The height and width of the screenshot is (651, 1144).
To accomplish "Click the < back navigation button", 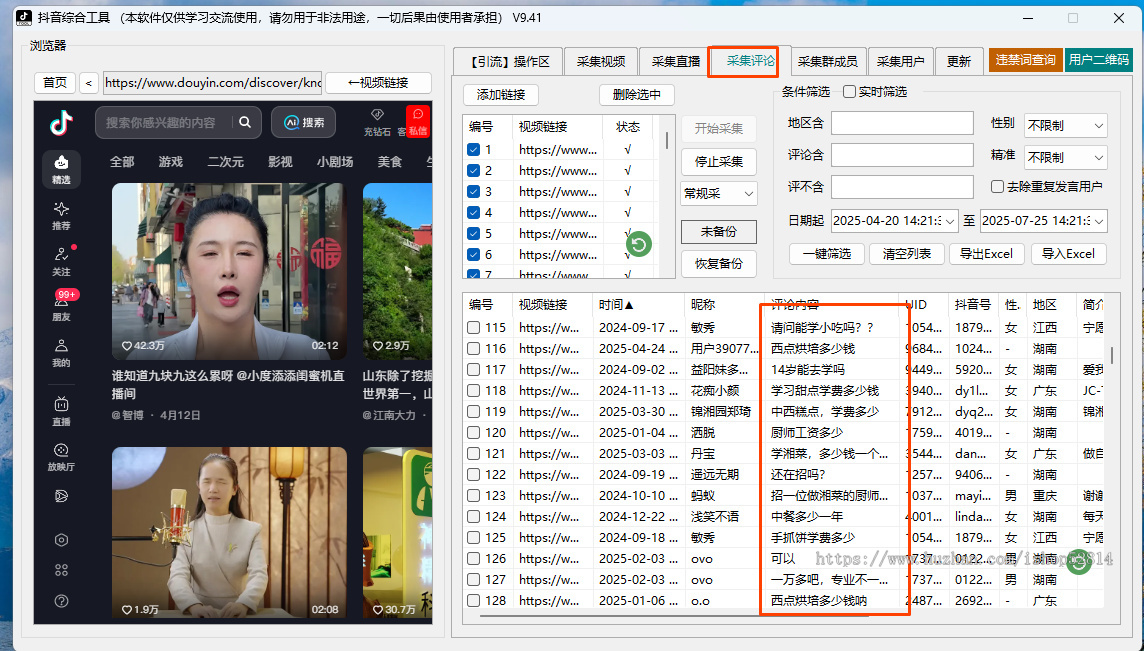I will coord(88,82).
